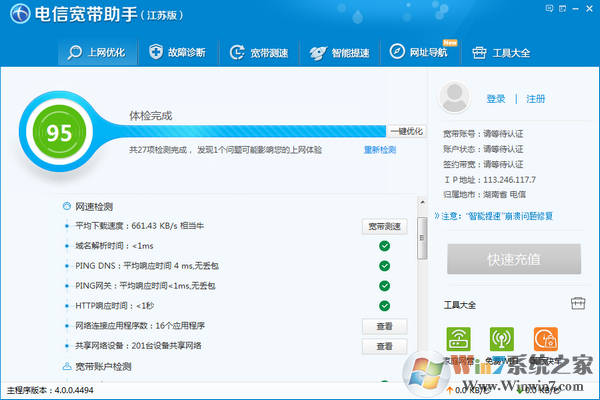600x400 pixels.
Task: Click the 登录 login link
Action: [496, 99]
